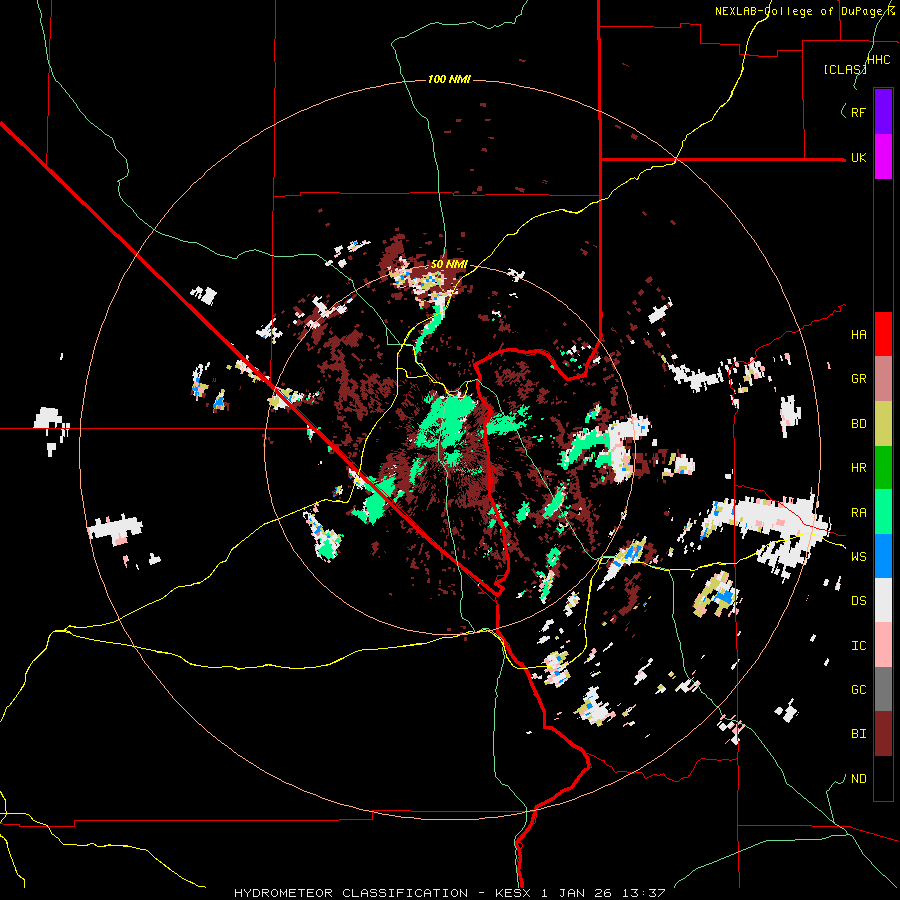The width and height of the screenshot is (900, 900).
Task: Click the GR legend color block
Action: coord(883,379)
